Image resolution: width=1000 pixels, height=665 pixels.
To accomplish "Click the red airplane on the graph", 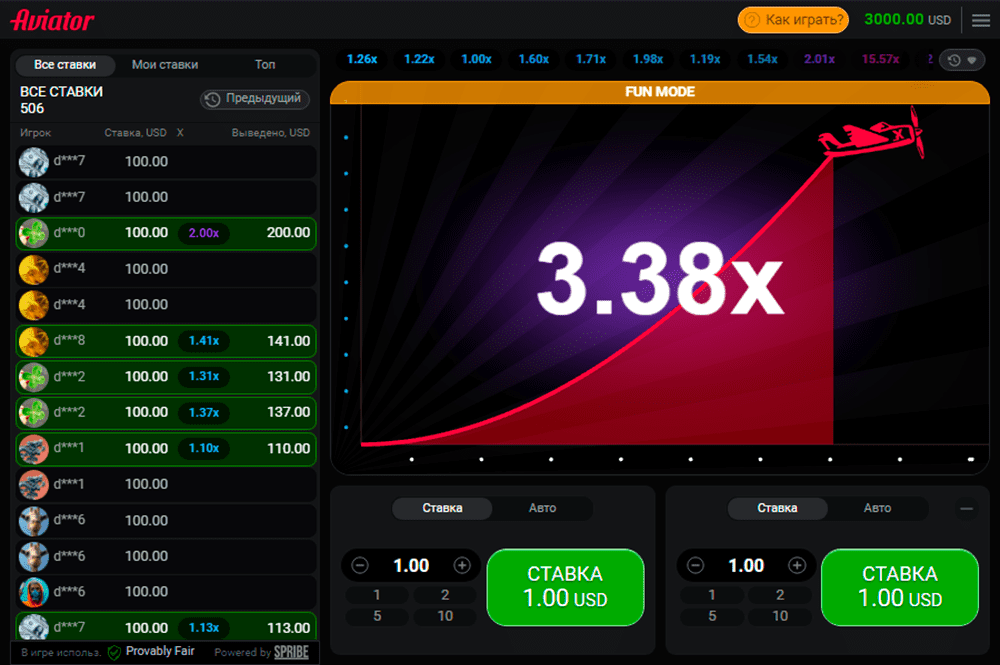I will click(870, 139).
